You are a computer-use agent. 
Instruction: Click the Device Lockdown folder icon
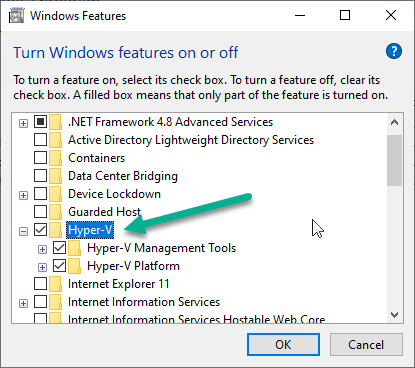pos(55,194)
